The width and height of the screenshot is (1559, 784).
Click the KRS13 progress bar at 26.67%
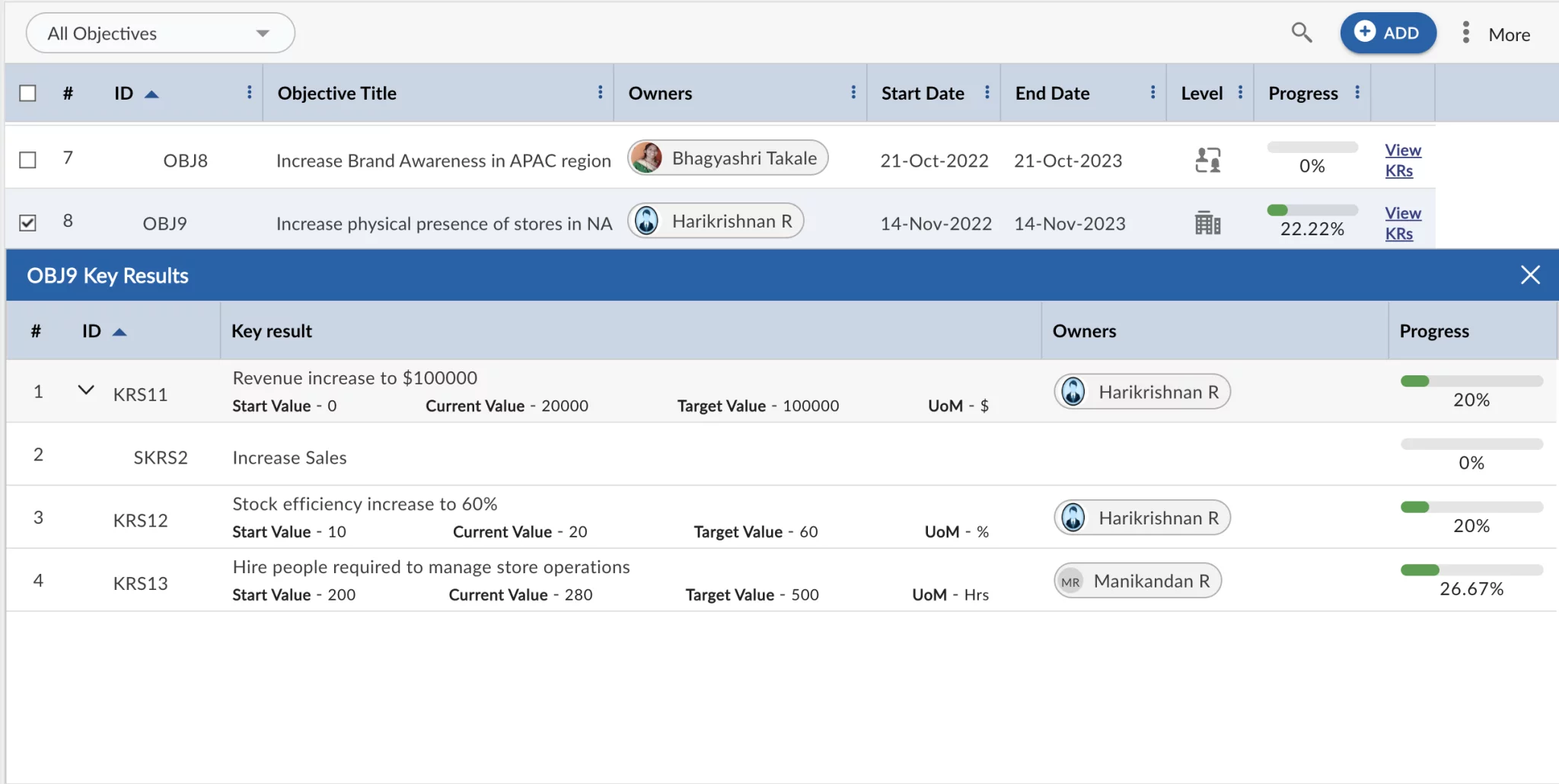click(1470, 569)
